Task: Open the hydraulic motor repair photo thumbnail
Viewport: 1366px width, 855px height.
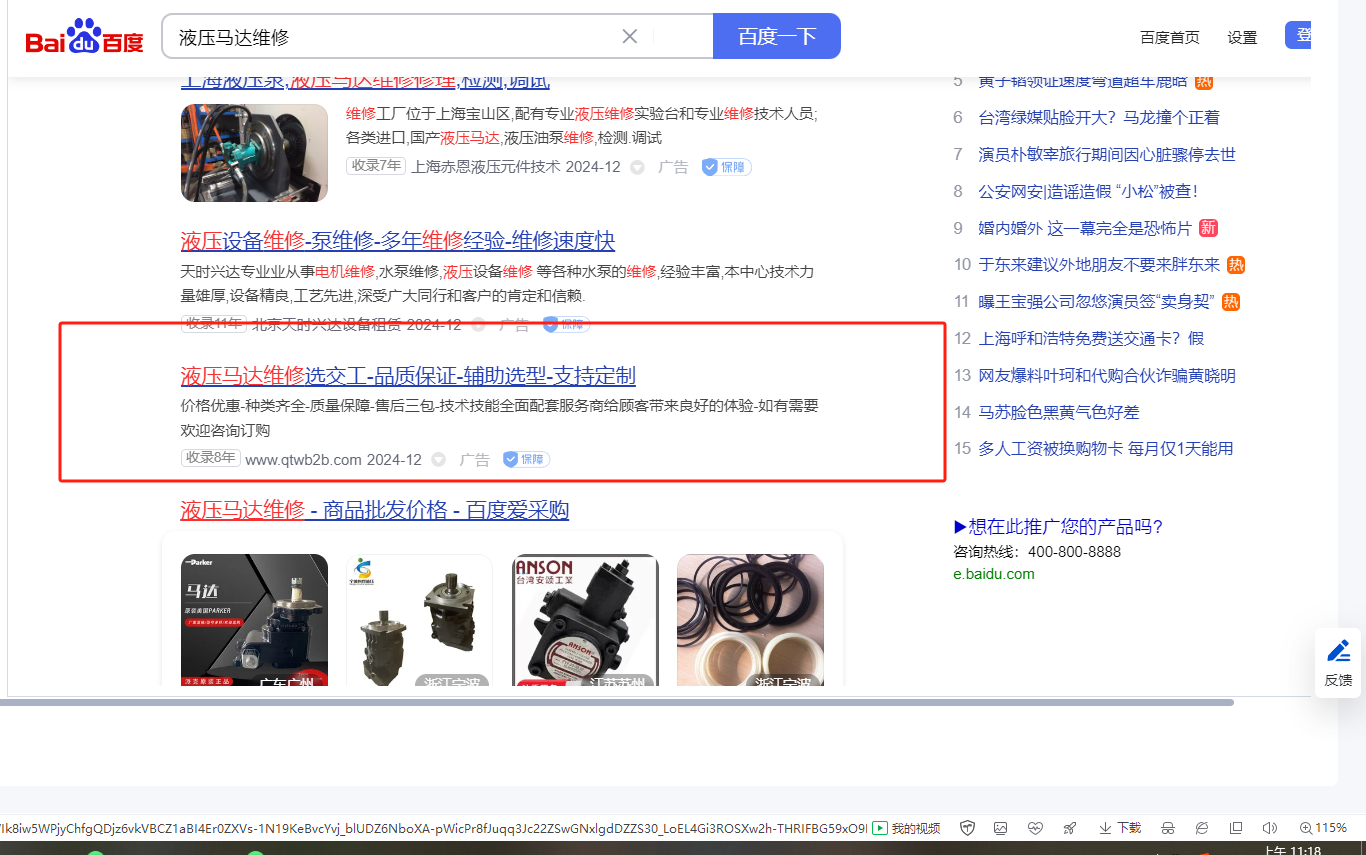Action: click(254, 153)
